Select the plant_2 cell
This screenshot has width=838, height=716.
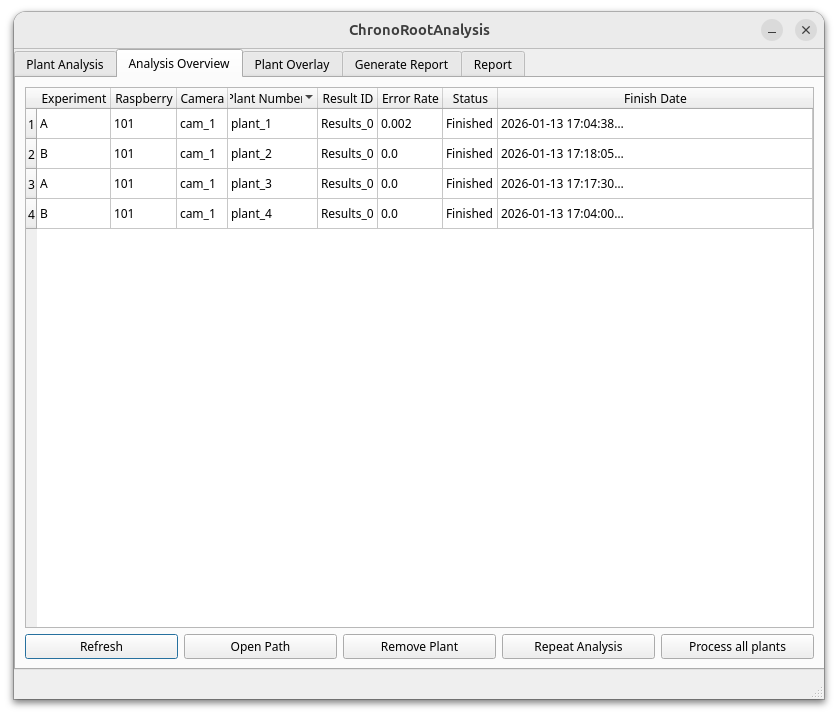click(271, 154)
